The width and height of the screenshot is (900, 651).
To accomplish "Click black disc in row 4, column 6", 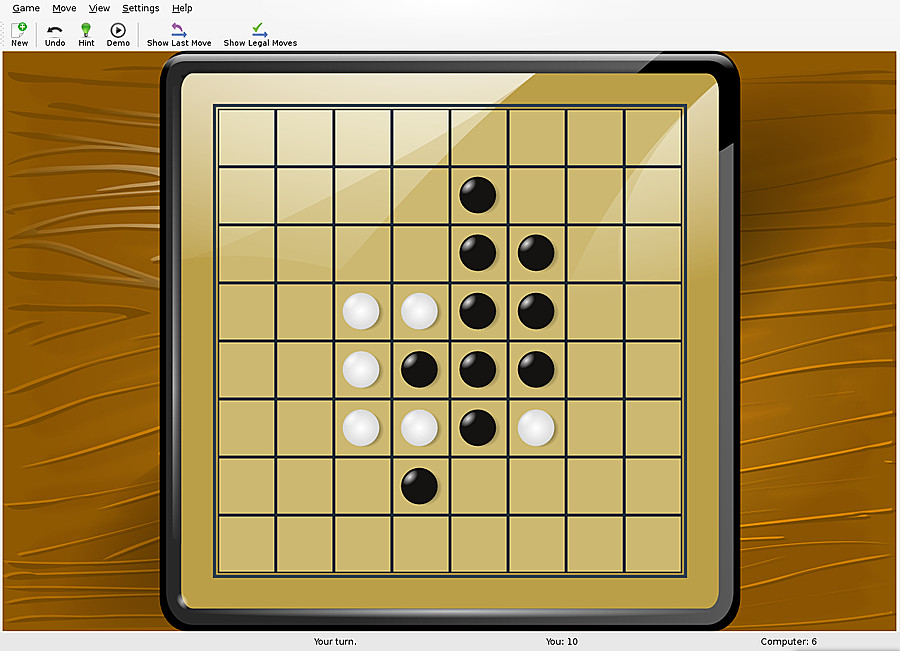I will [536, 311].
